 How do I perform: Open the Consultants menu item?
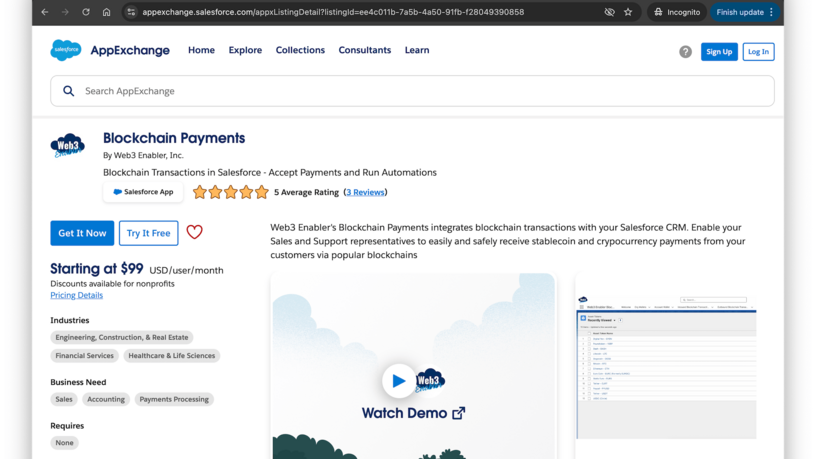click(x=365, y=50)
